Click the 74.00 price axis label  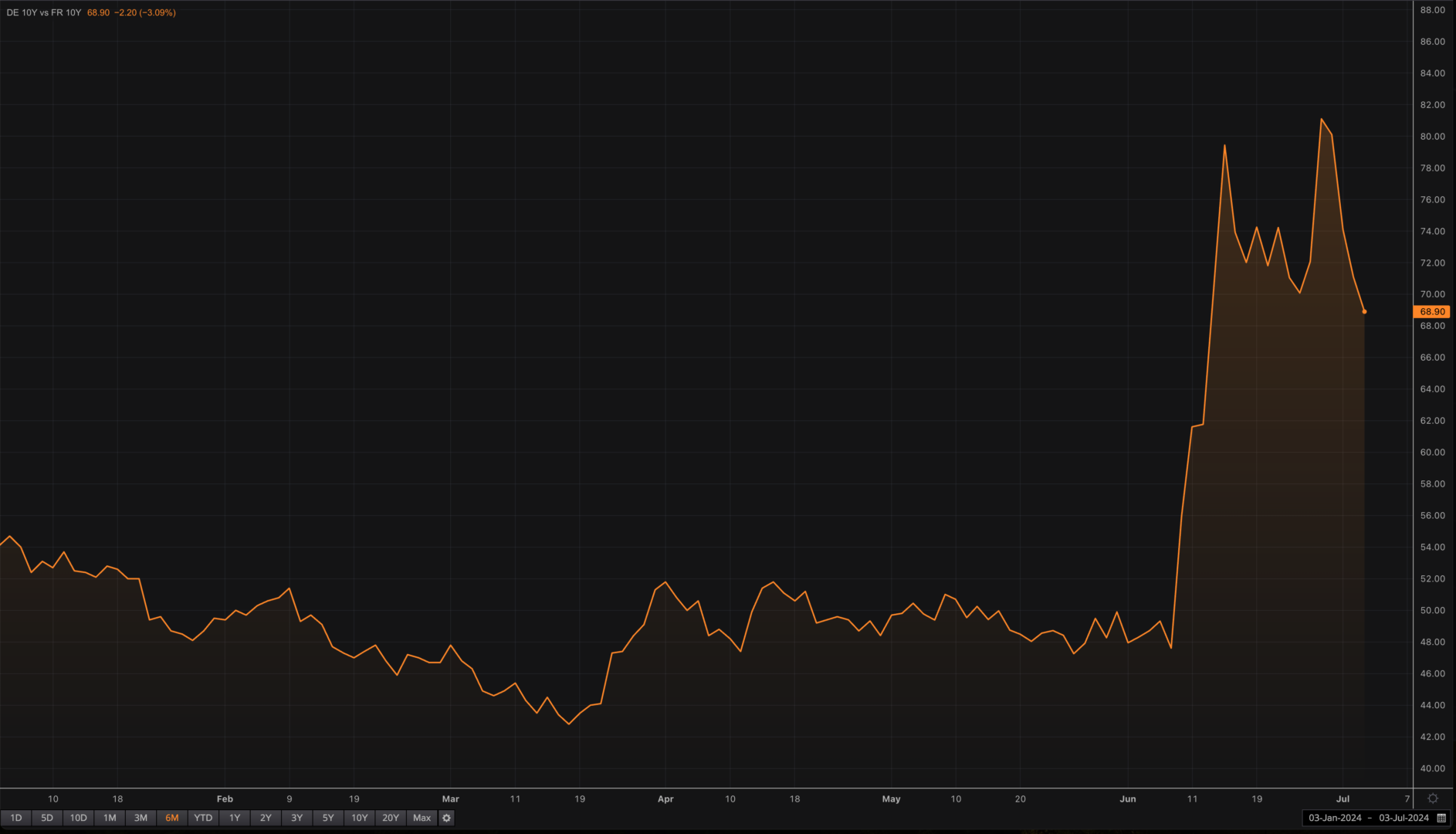(1432, 232)
